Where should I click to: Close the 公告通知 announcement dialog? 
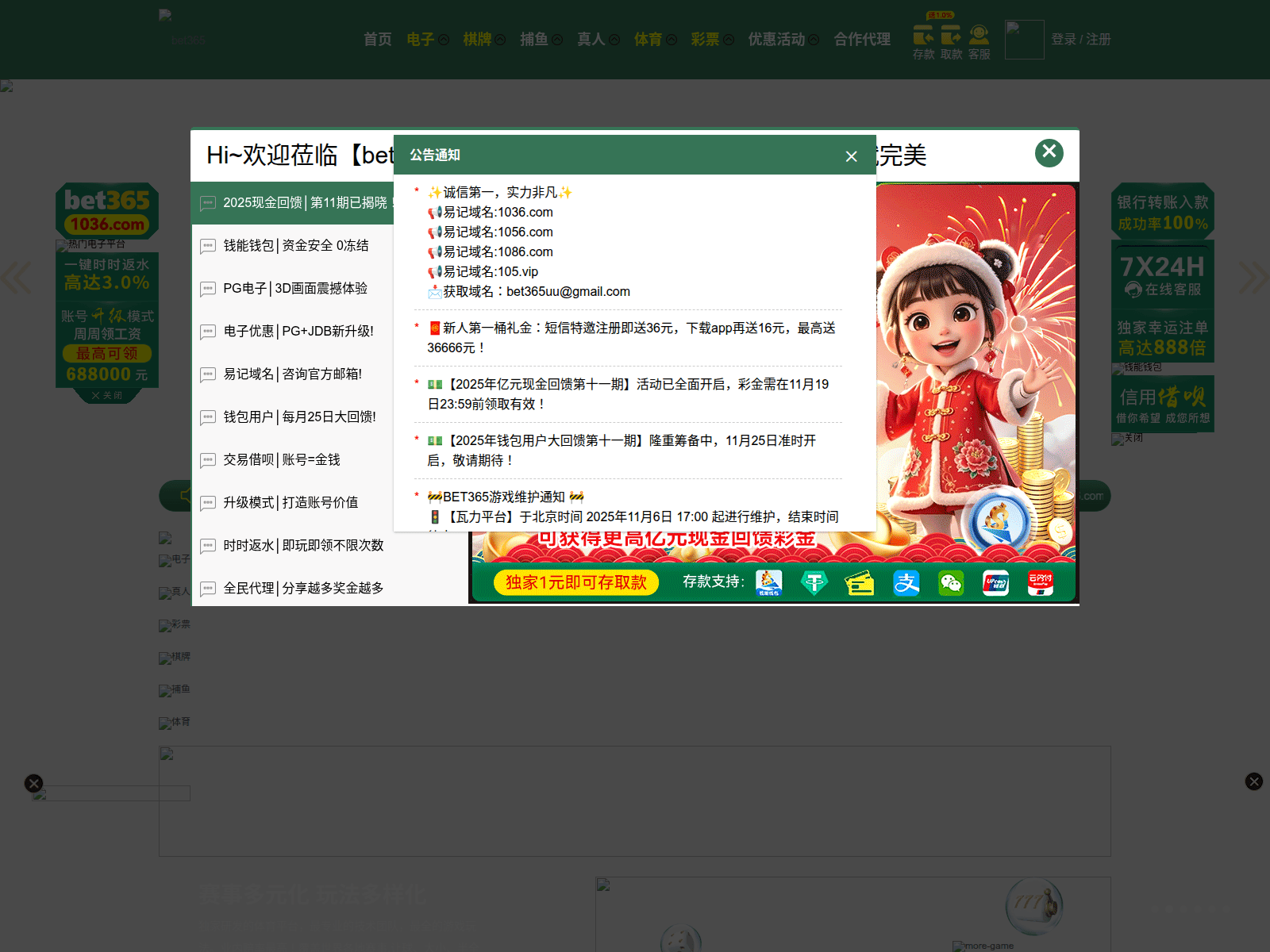[x=851, y=156]
